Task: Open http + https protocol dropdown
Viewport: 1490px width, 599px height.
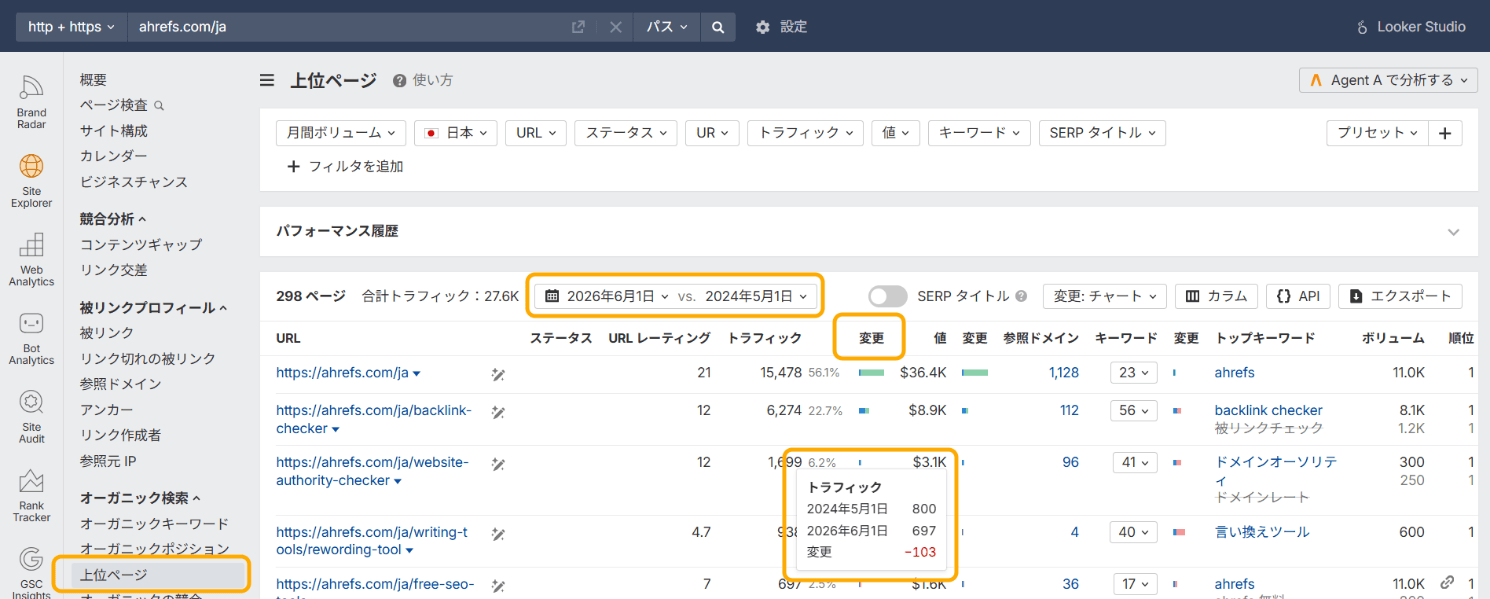Action: pos(71,27)
